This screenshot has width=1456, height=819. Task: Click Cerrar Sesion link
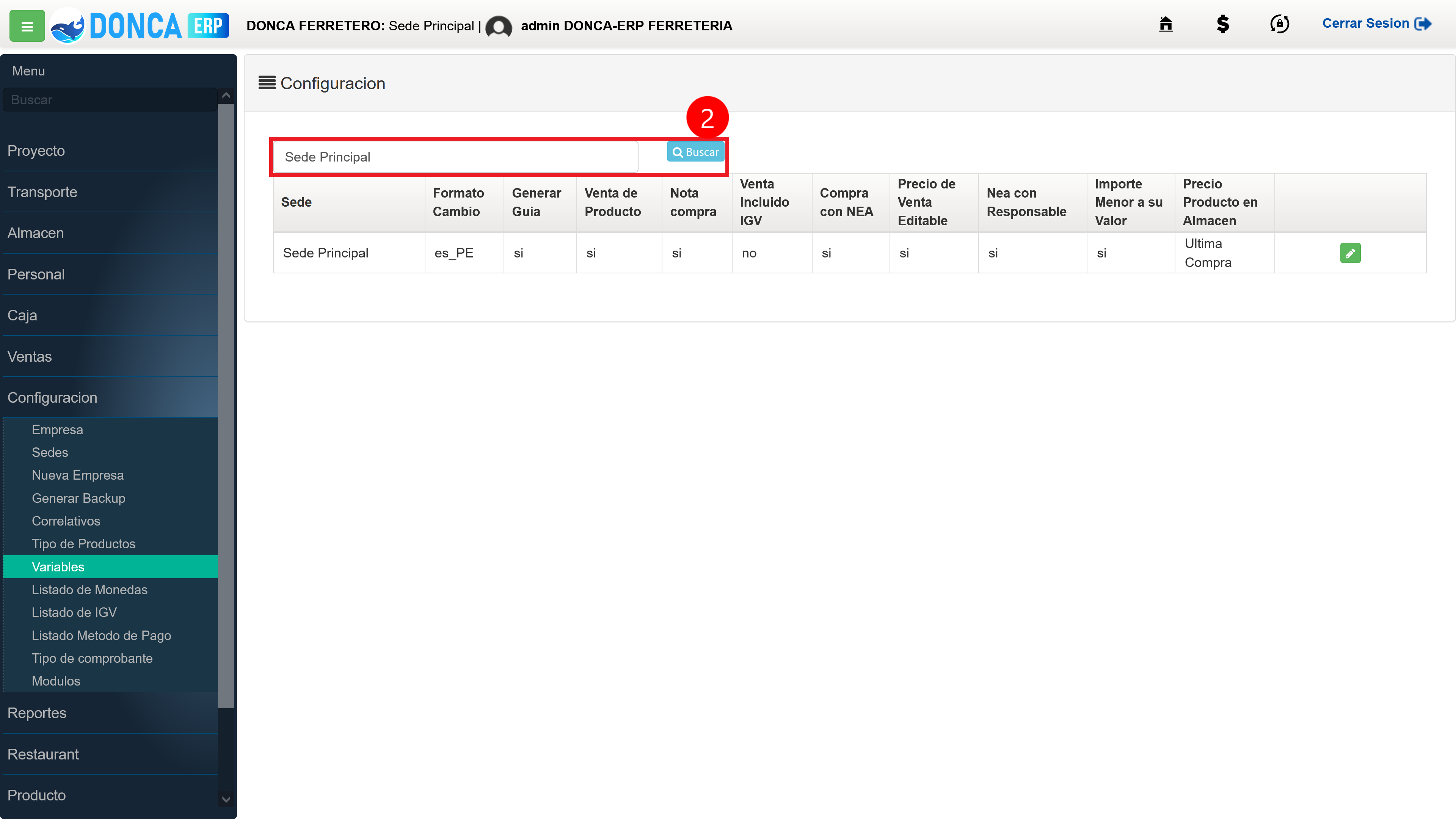click(1376, 24)
